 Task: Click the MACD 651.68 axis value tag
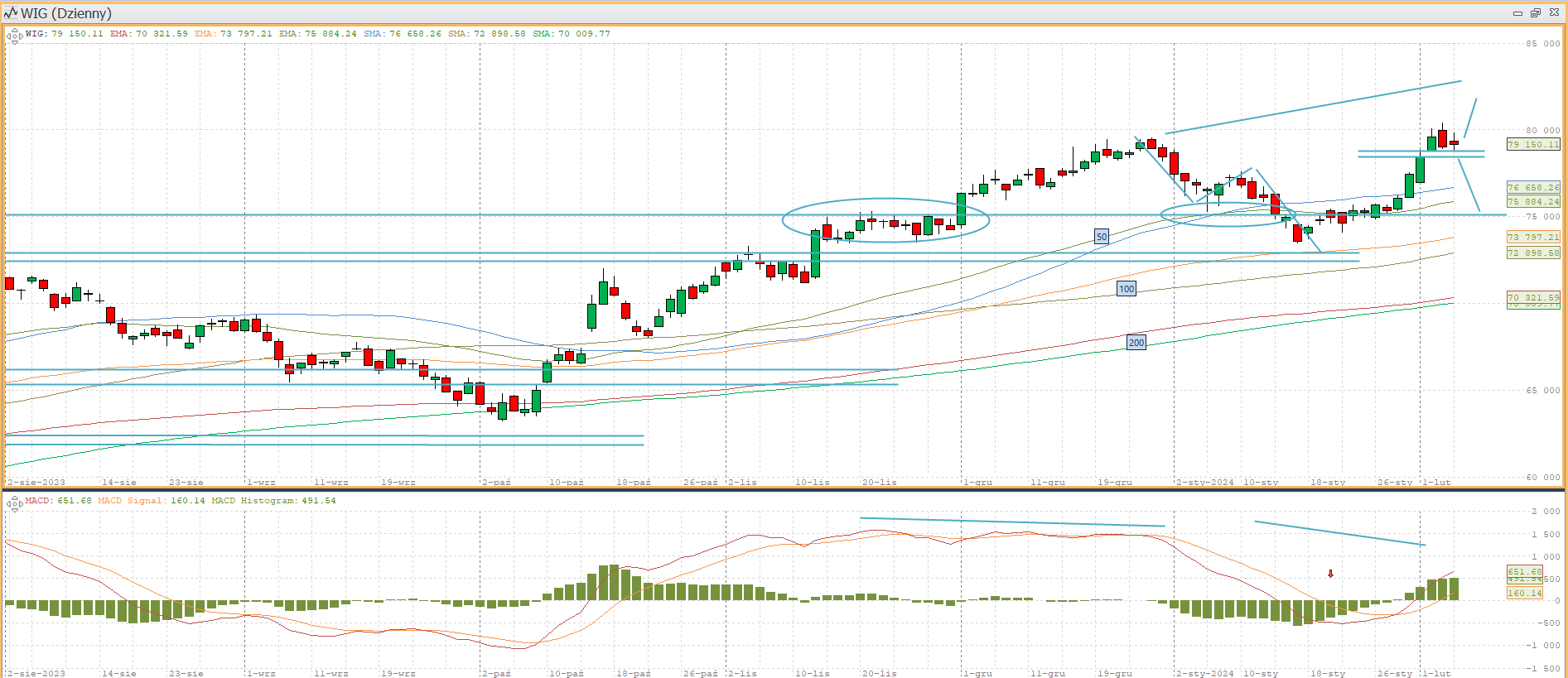click(x=1524, y=571)
